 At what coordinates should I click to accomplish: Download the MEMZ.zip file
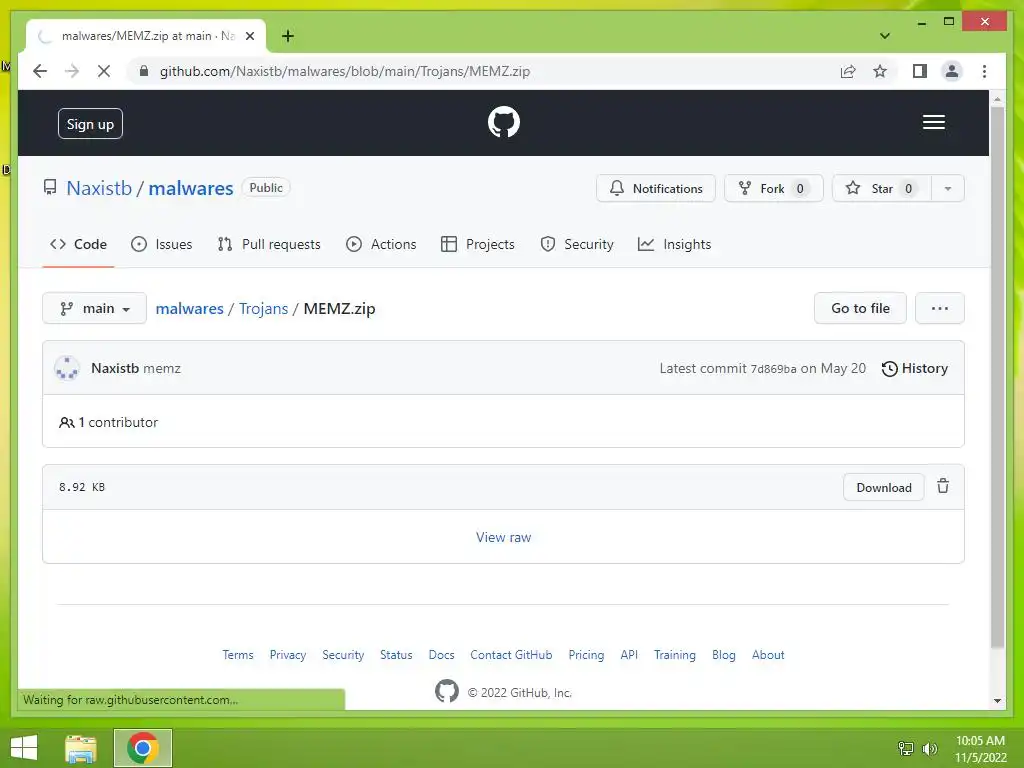click(884, 488)
